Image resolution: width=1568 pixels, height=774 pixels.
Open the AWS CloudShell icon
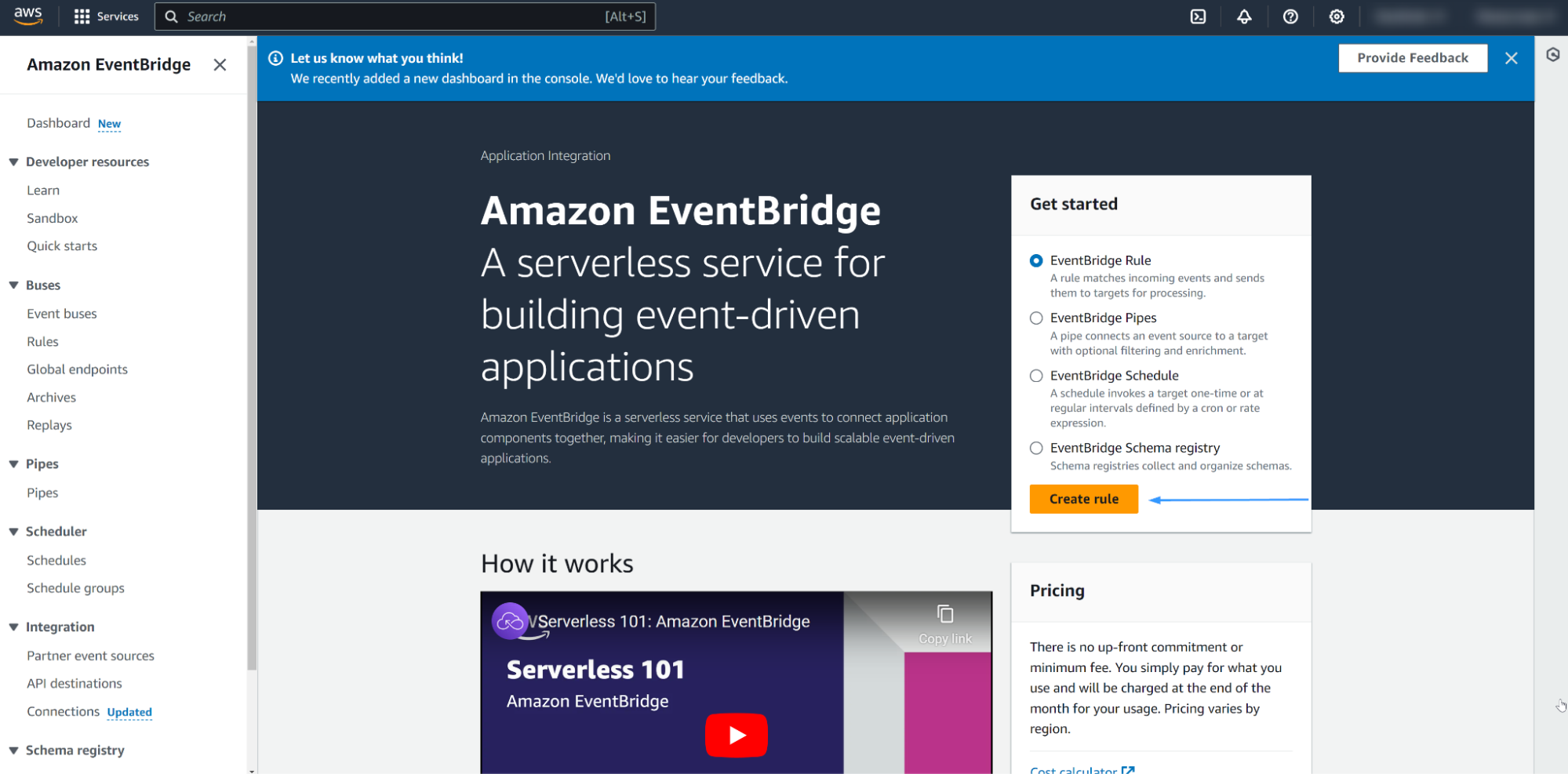[1198, 16]
